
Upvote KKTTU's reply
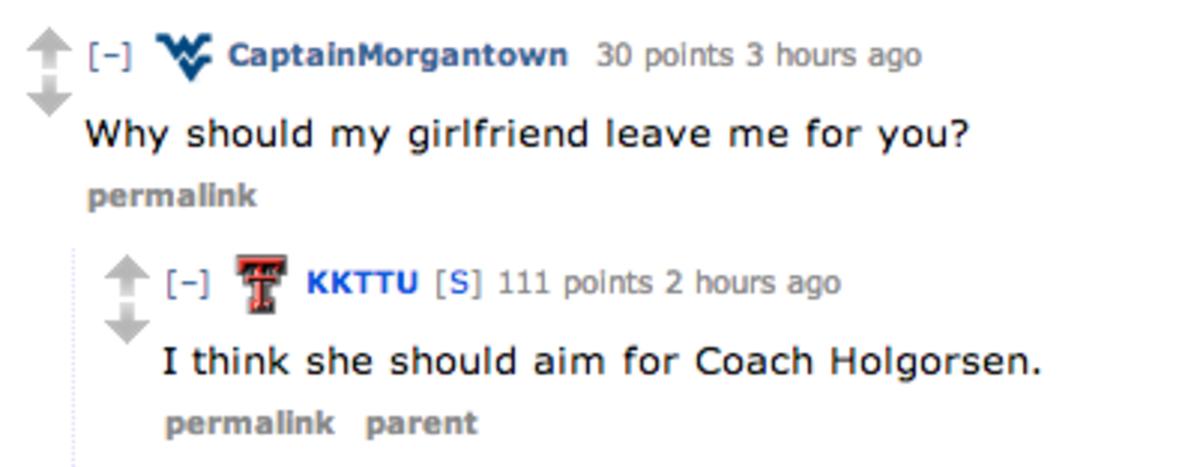pos(126,274)
